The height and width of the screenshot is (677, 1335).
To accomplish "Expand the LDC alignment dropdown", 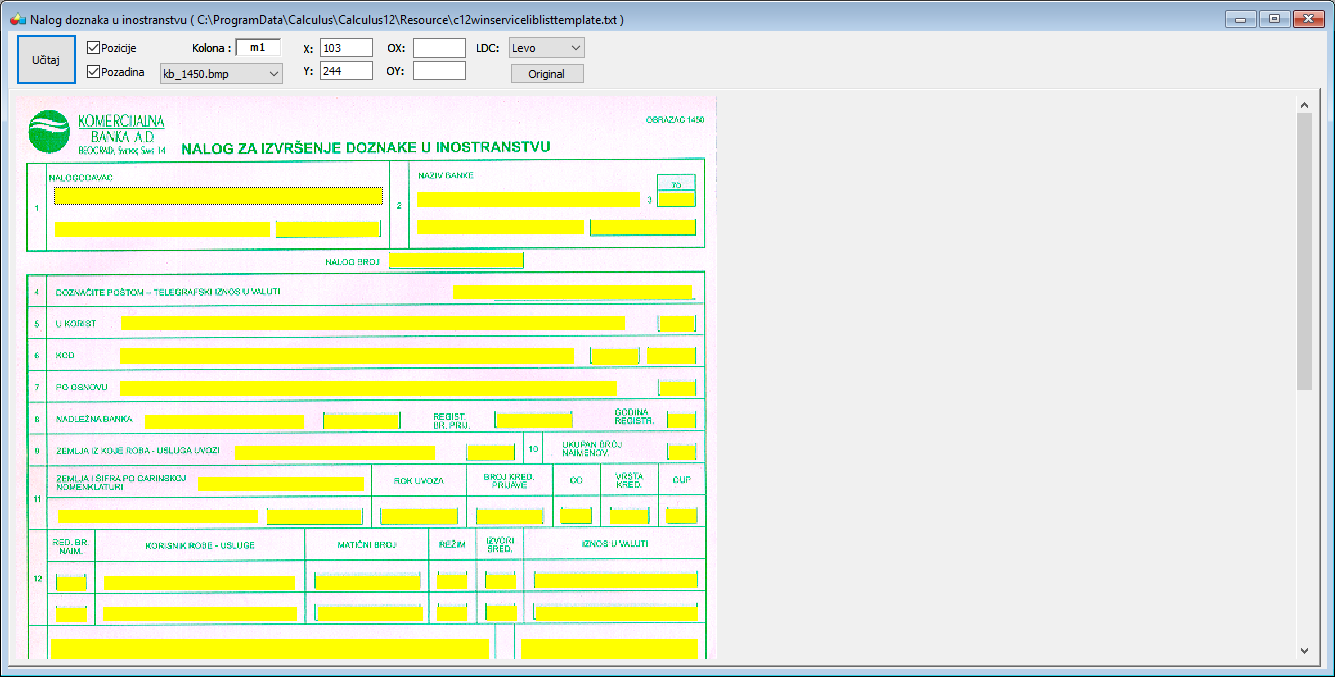I will point(546,48).
